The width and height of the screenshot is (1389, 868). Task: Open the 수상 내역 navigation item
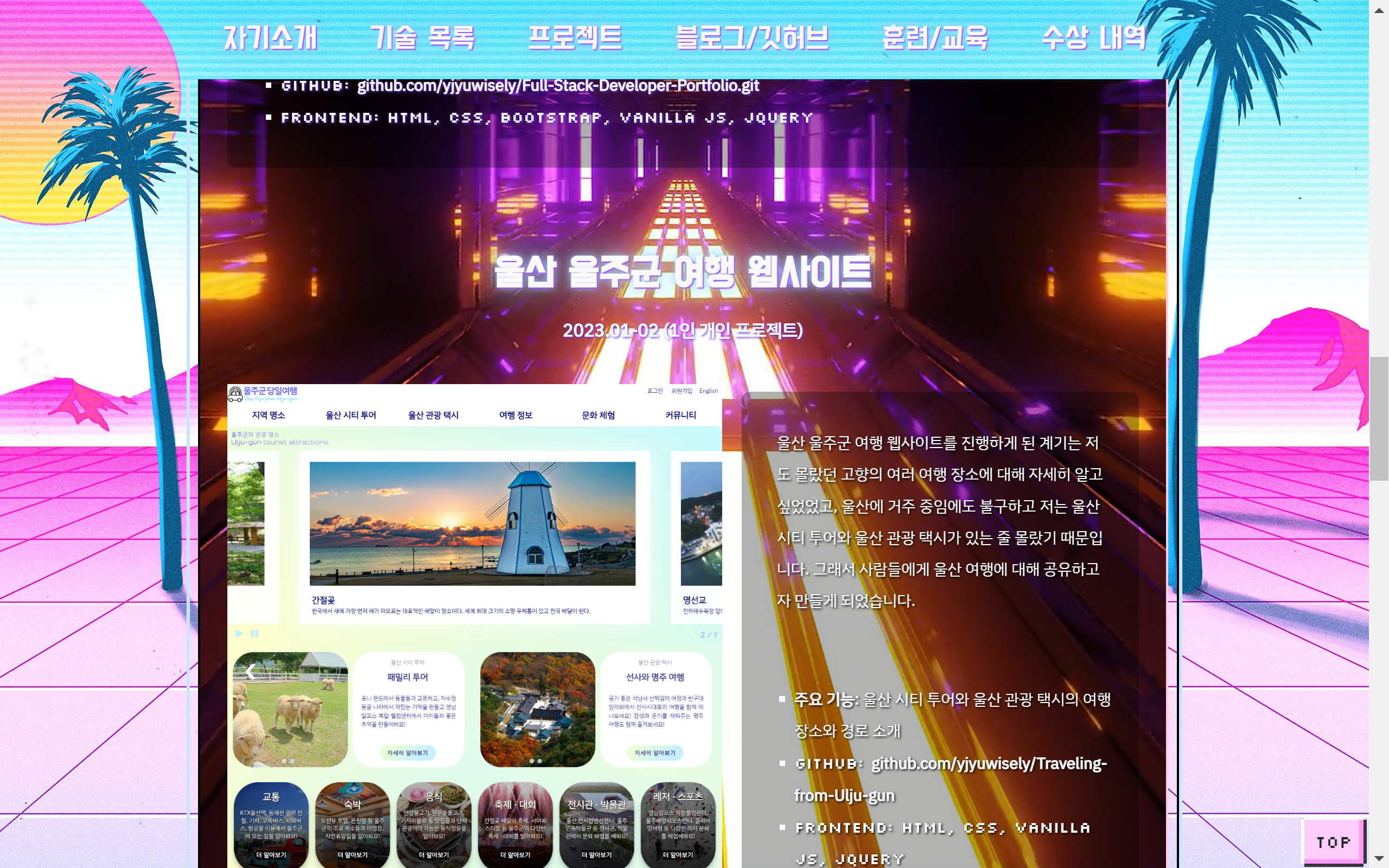(x=1093, y=38)
